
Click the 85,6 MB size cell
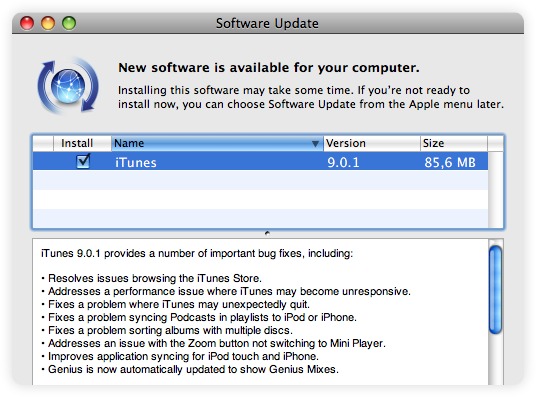pos(450,162)
